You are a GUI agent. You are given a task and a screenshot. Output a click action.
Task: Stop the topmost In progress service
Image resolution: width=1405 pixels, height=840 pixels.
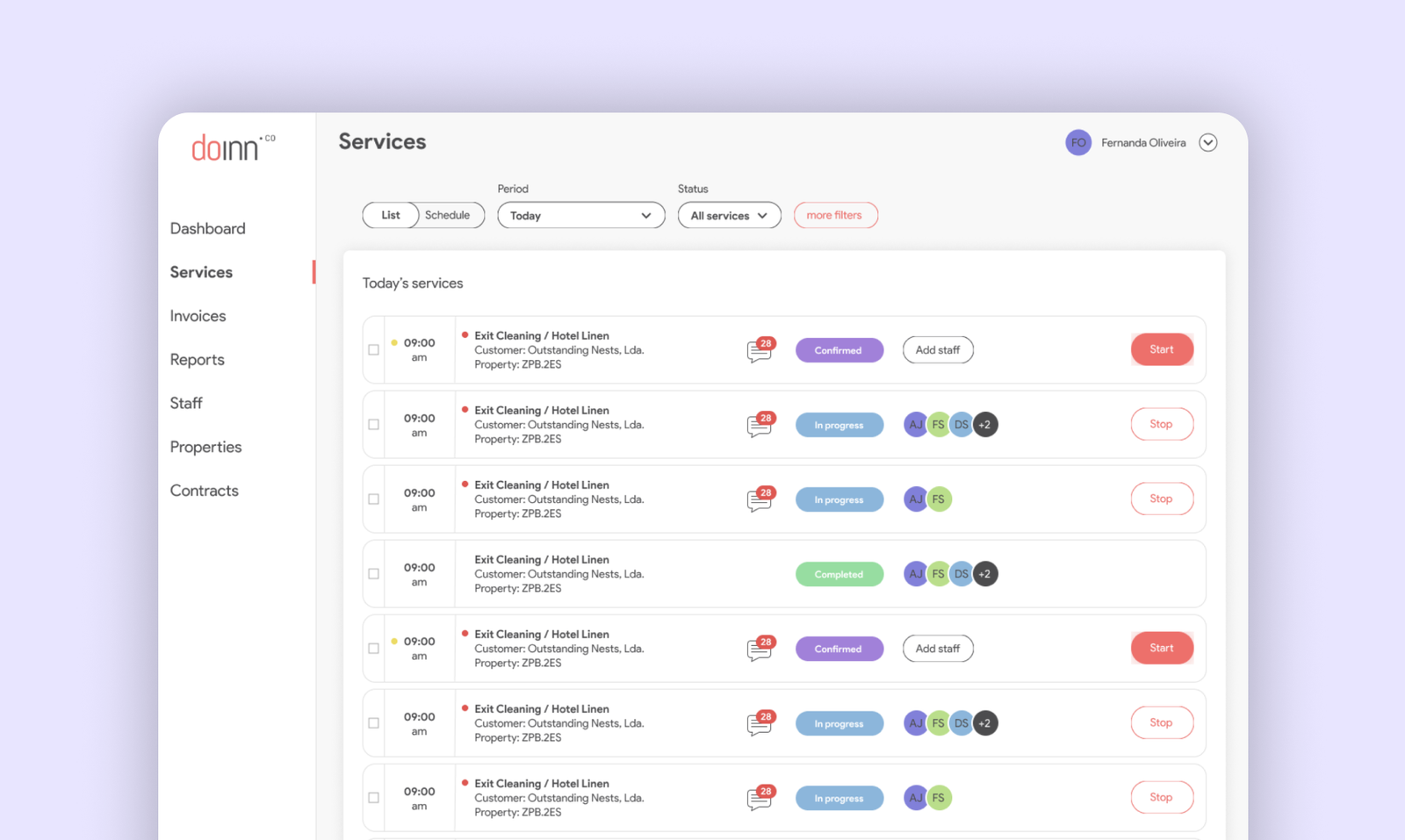(1162, 424)
